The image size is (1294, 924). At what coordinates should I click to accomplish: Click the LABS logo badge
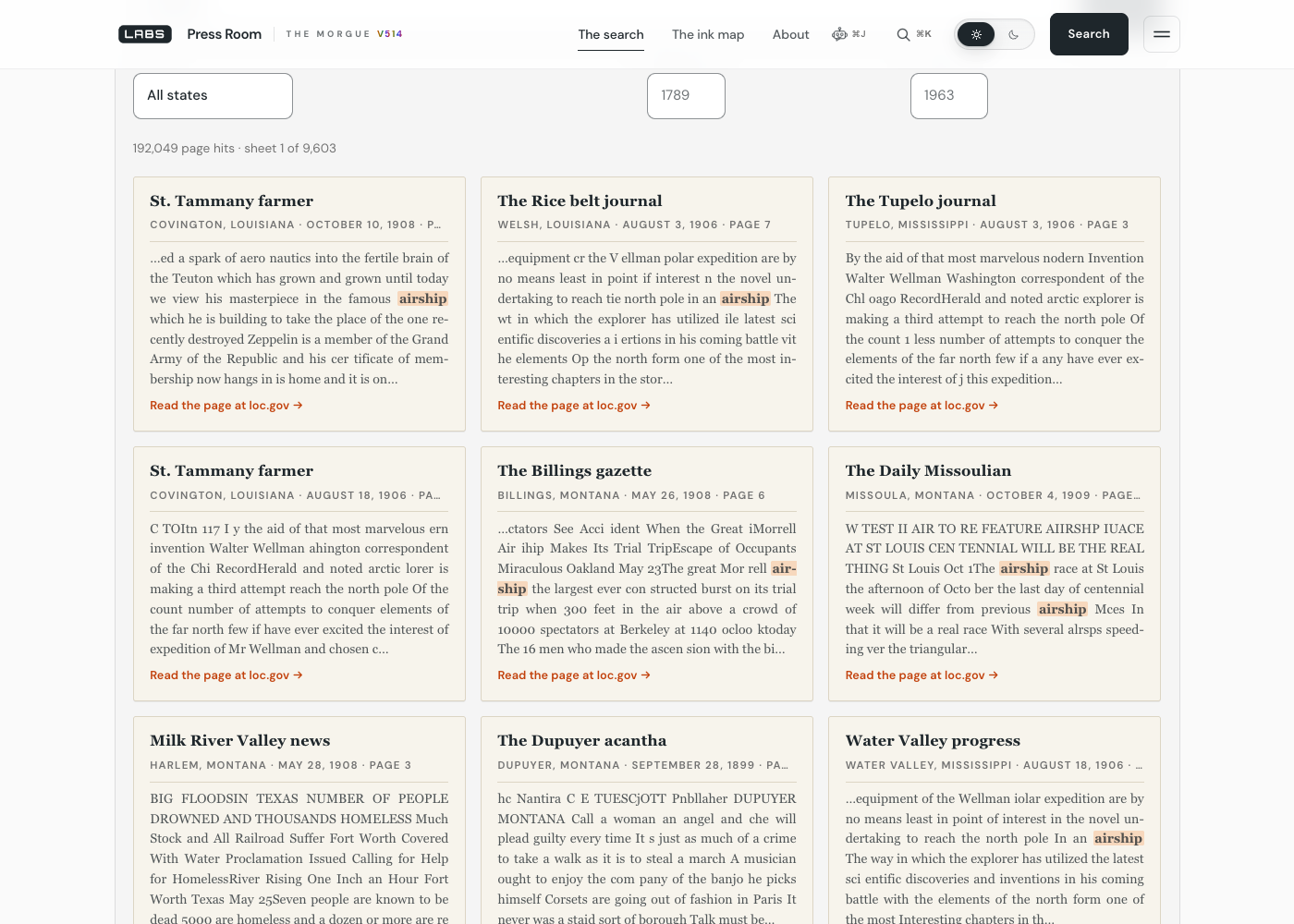point(145,34)
